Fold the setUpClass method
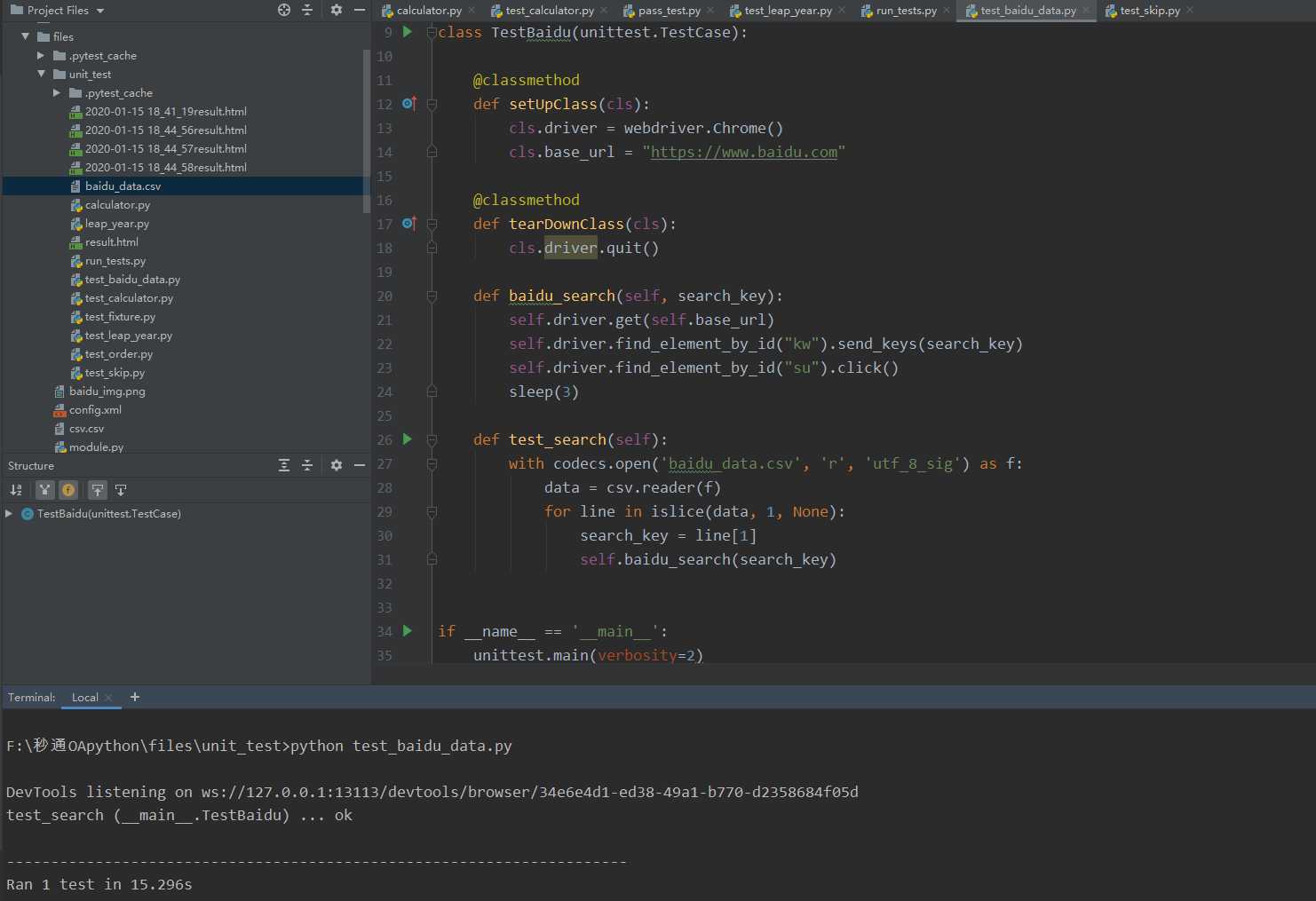 point(432,104)
